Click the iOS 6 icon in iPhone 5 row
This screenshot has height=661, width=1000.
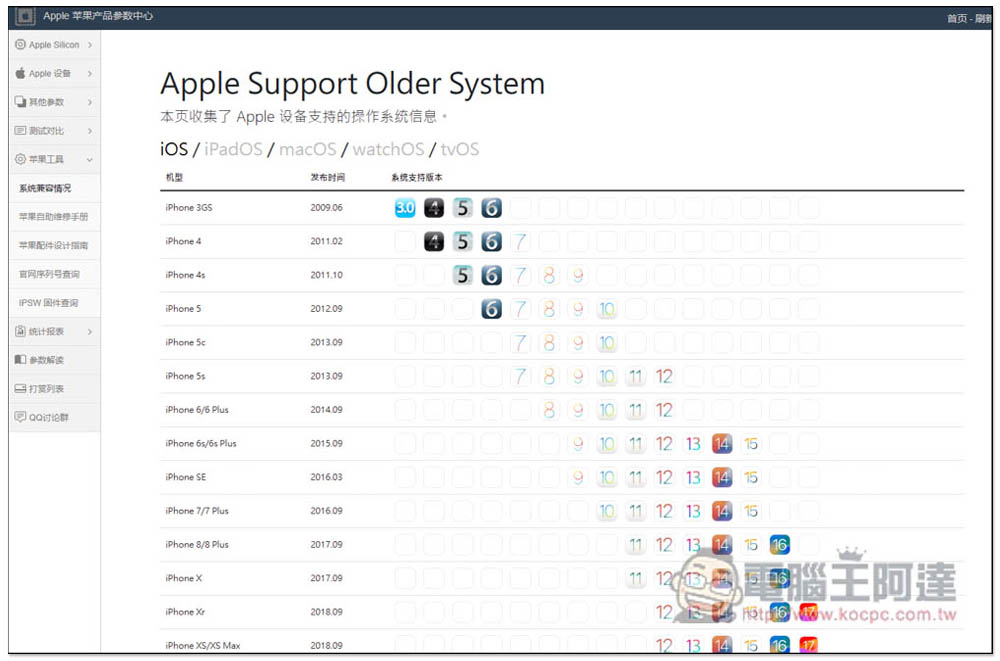click(491, 309)
